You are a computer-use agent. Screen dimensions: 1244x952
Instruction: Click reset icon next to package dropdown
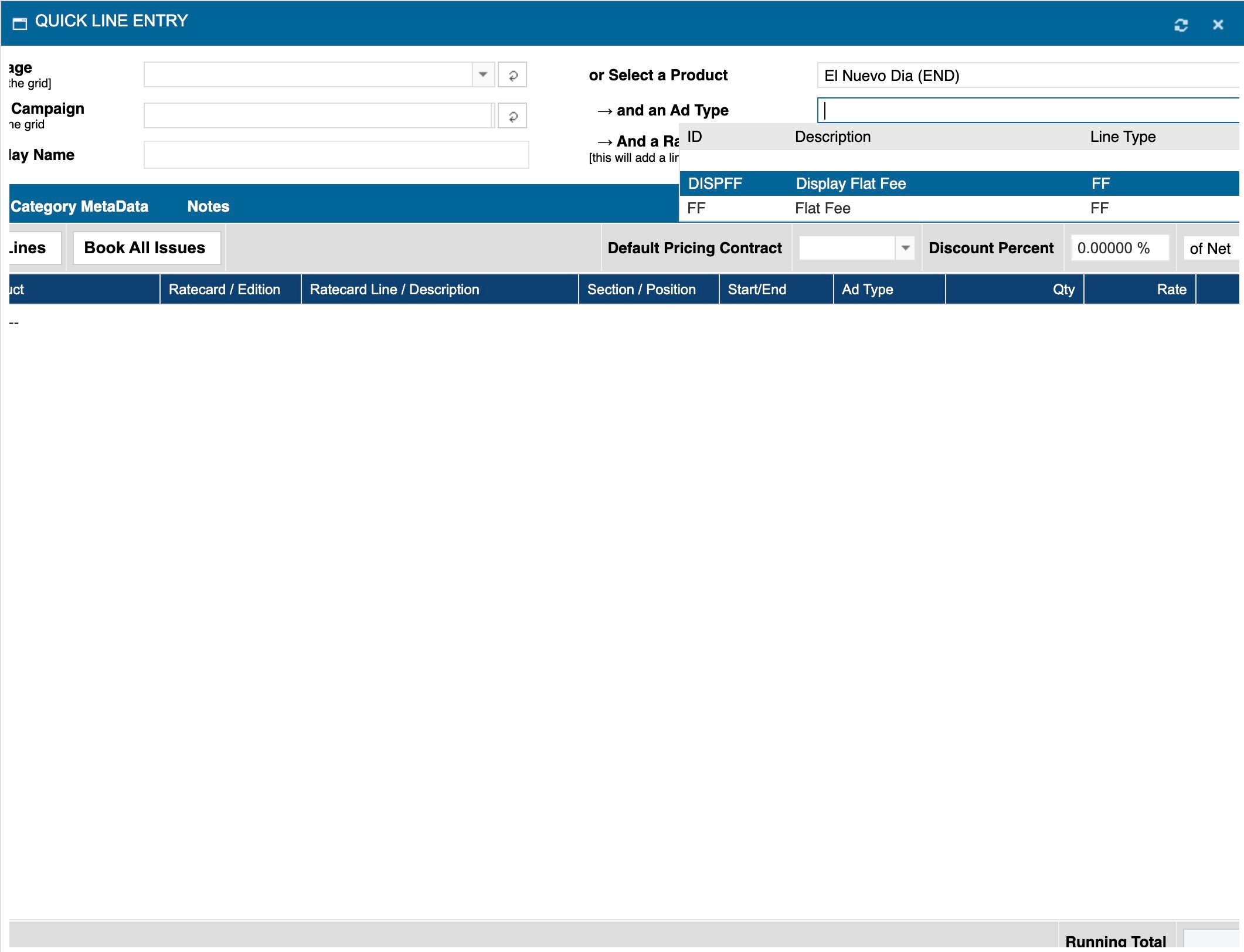(512, 75)
